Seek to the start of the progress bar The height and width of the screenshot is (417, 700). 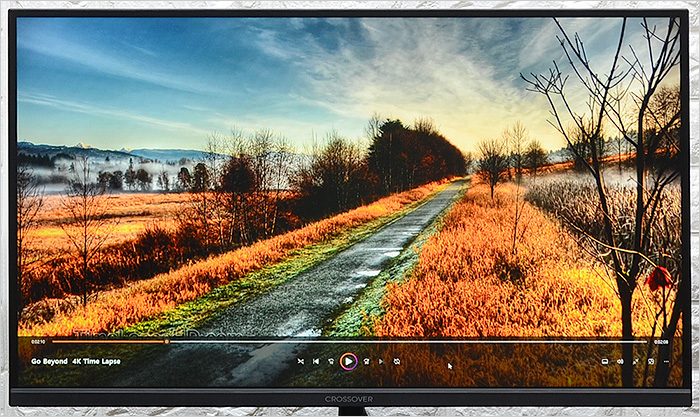pyautogui.click(x=55, y=342)
